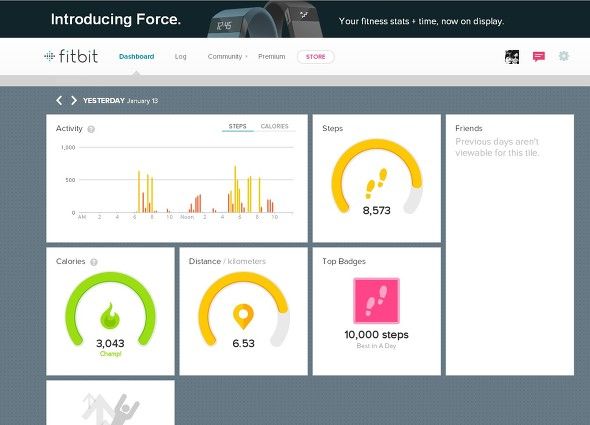Go to the next day arrow

point(74,101)
